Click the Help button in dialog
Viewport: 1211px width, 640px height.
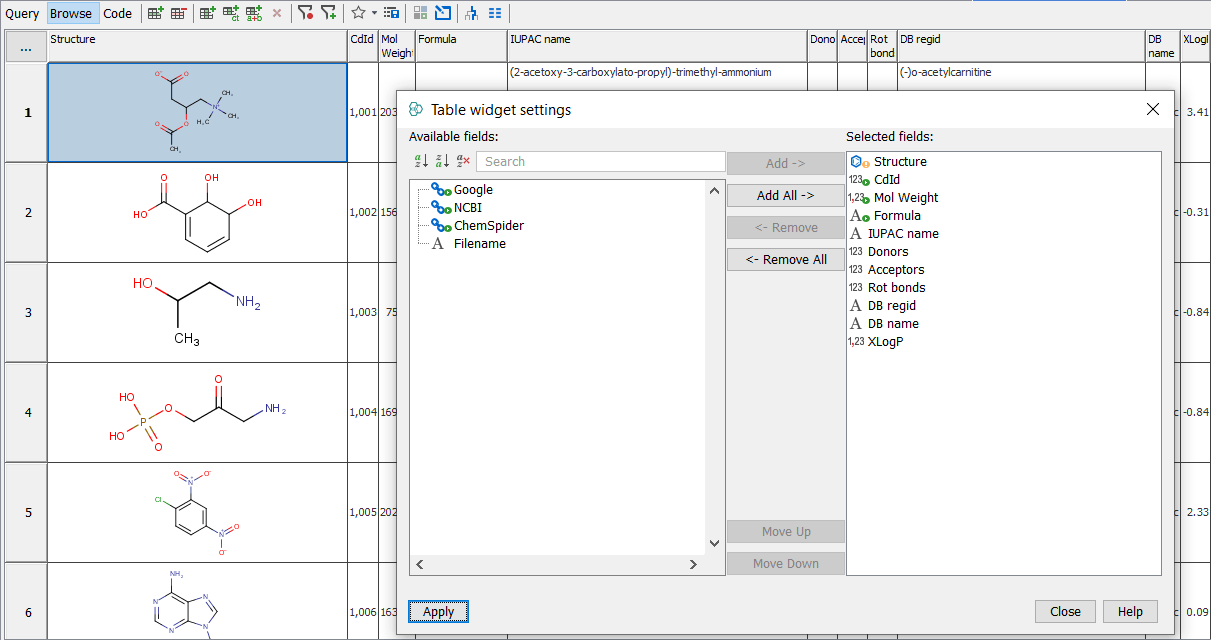coord(1130,612)
